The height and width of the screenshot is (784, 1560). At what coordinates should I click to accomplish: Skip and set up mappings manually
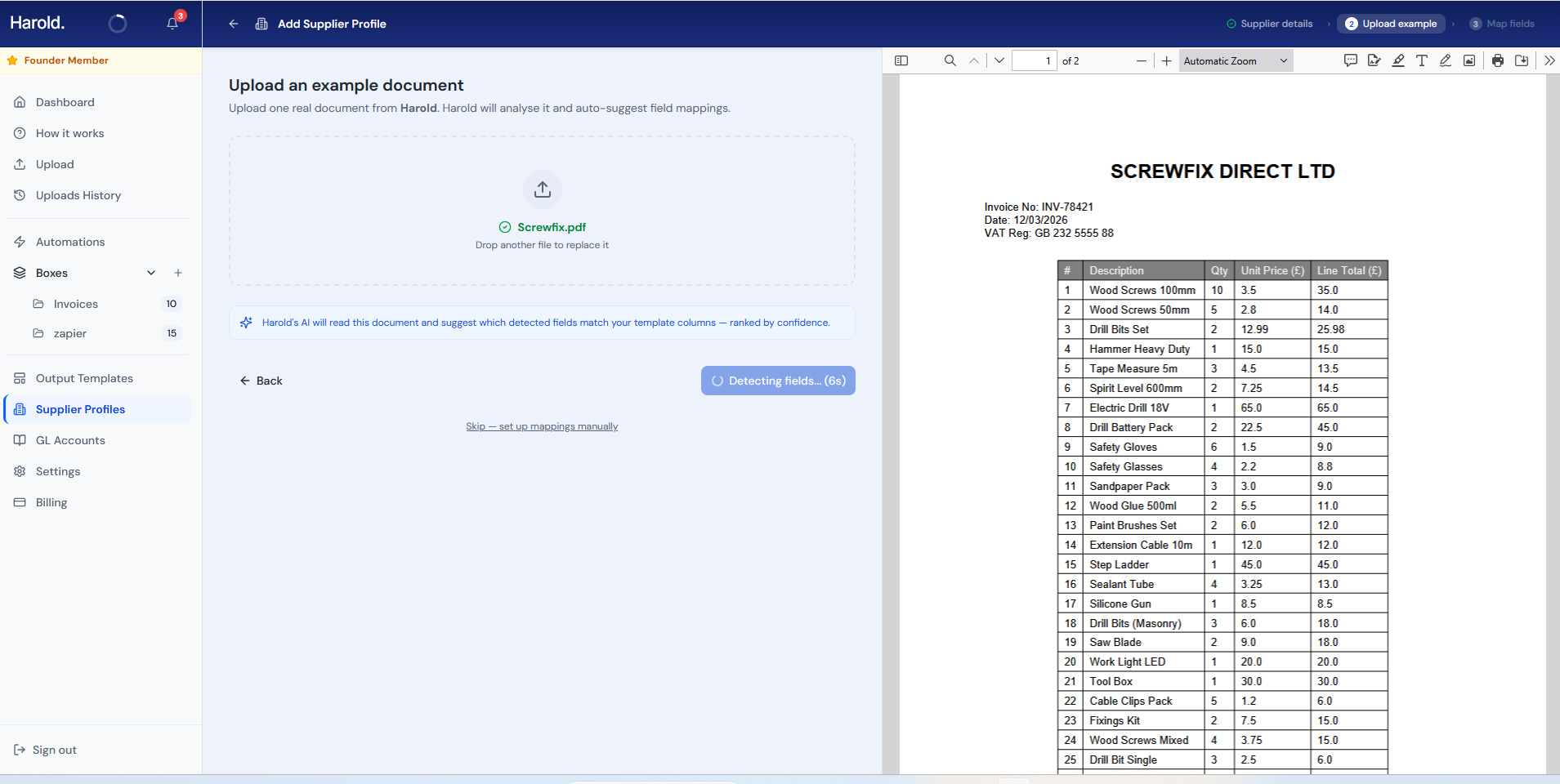(542, 426)
